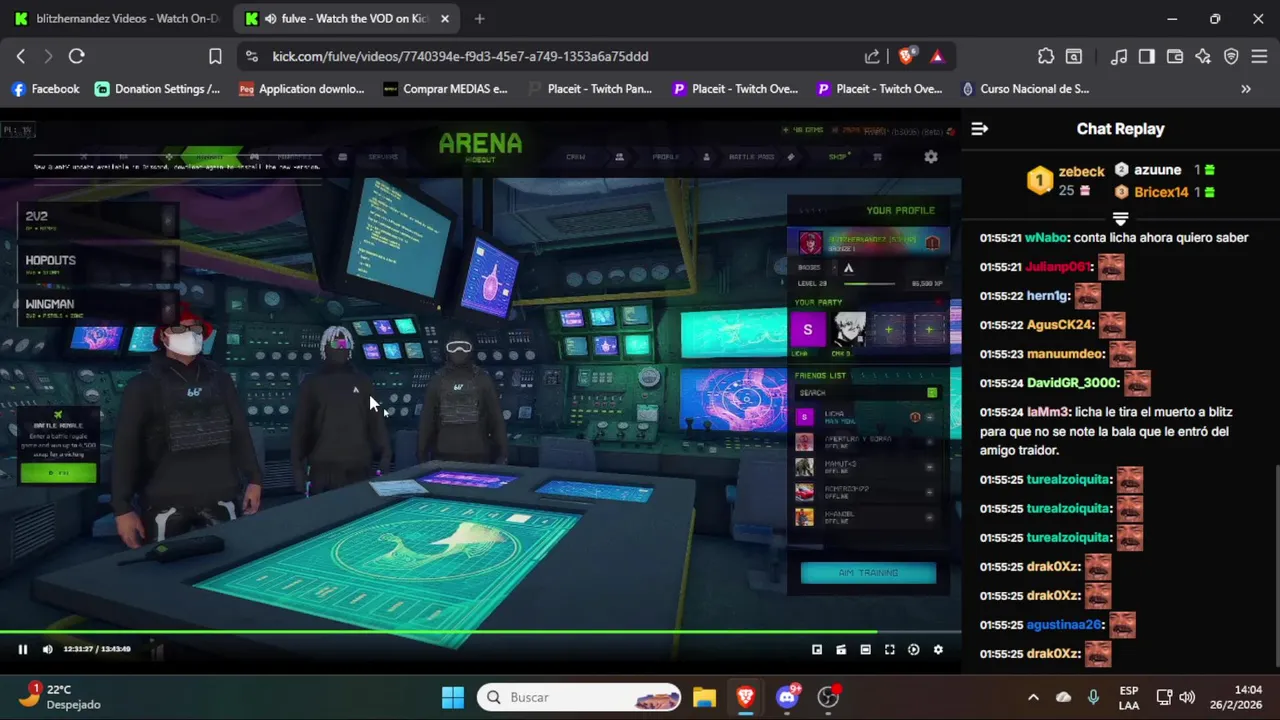This screenshot has width=1280, height=720.
Task: Seek on the green video progress bar
Action: pos(480,632)
